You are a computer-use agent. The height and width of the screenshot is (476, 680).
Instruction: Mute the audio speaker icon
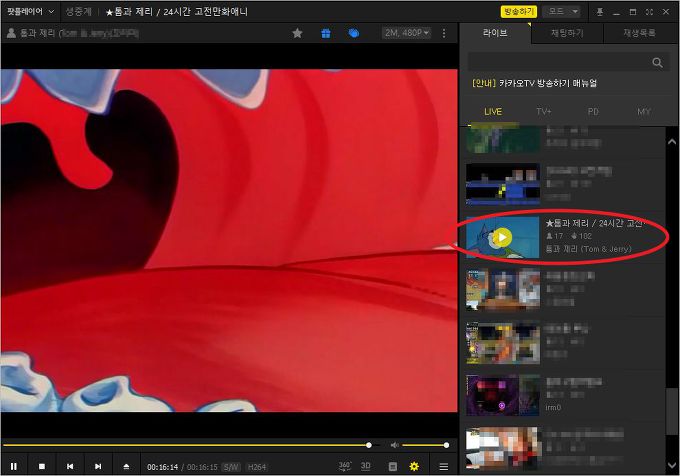(394, 445)
